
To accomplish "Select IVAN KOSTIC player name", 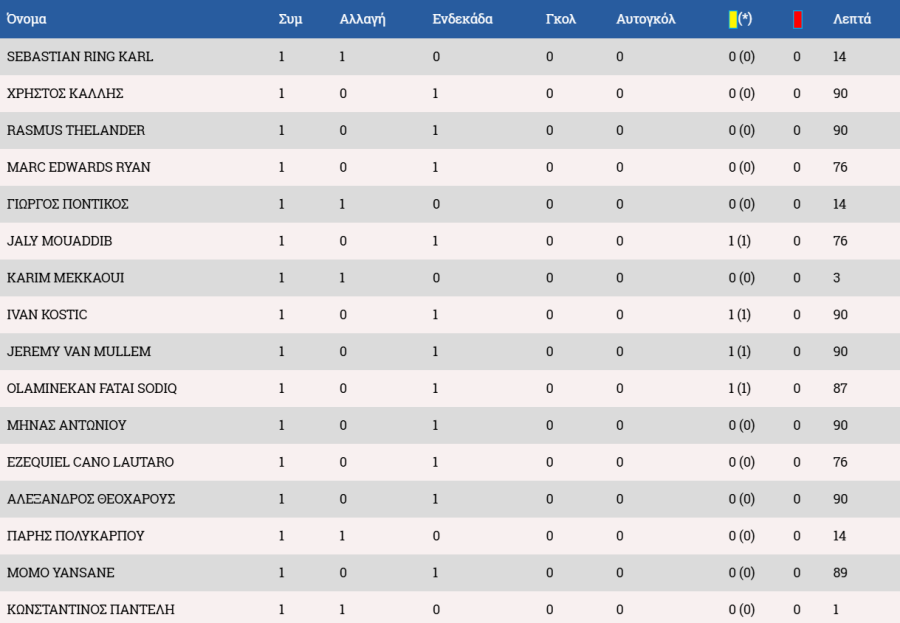I will click(47, 315).
